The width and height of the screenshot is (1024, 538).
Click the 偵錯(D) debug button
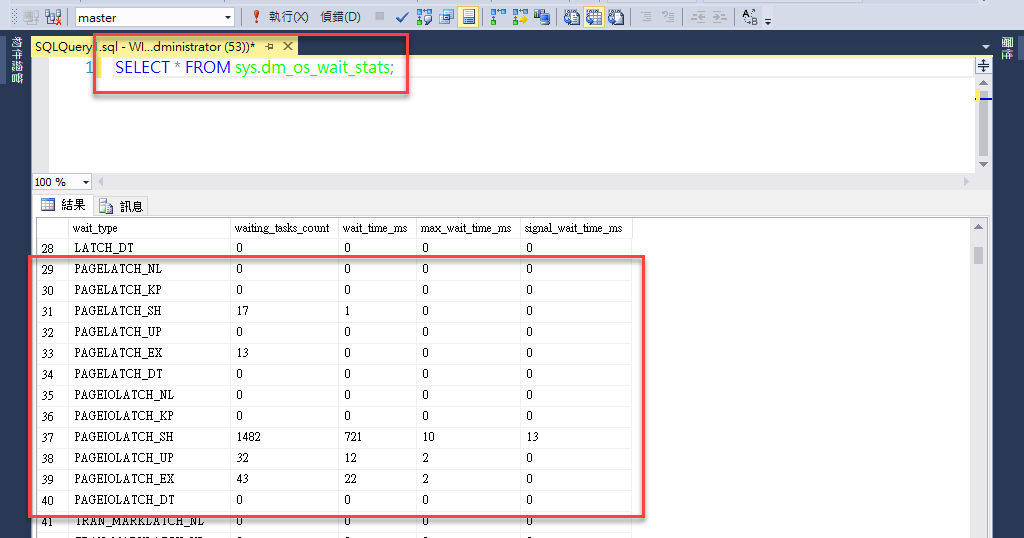pos(340,17)
